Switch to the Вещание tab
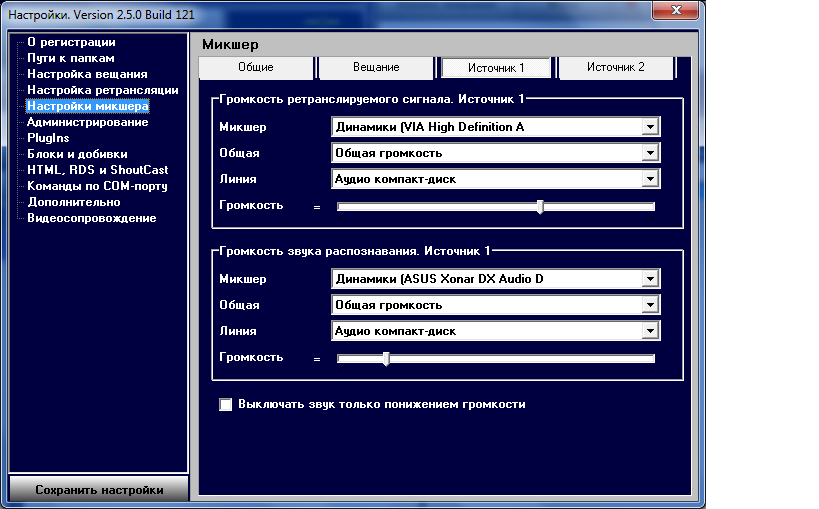The height and width of the screenshot is (509, 819). (x=376, y=67)
